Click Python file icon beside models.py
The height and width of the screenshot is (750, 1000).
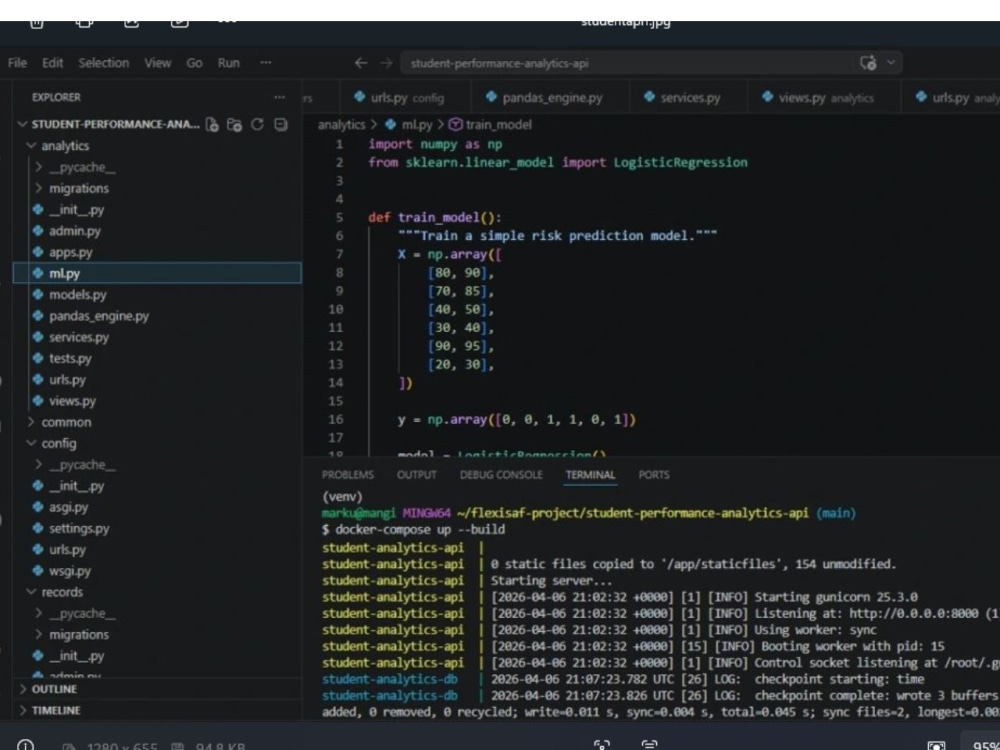click(38, 295)
